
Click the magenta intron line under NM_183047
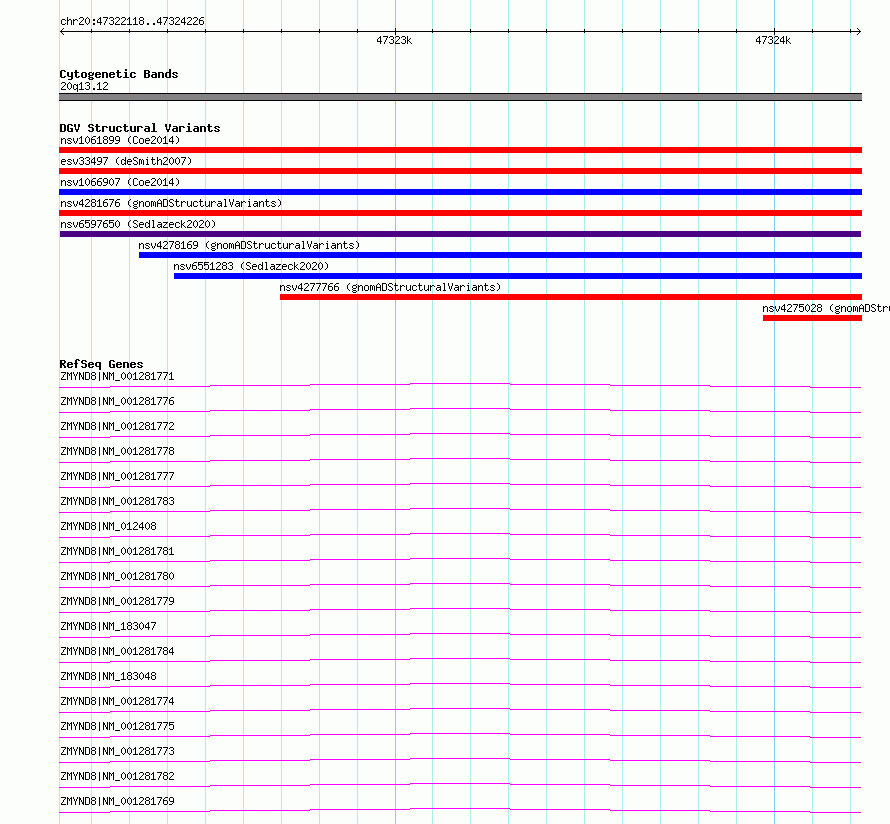coord(460,634)
